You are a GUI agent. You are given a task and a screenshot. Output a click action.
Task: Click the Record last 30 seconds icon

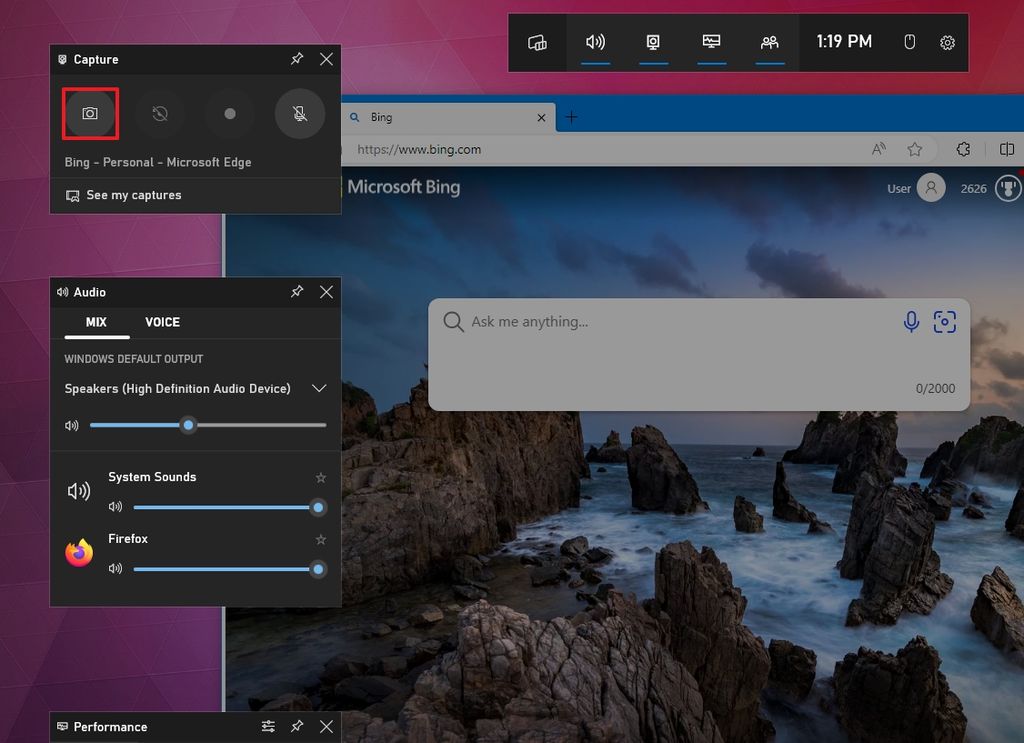159,113
